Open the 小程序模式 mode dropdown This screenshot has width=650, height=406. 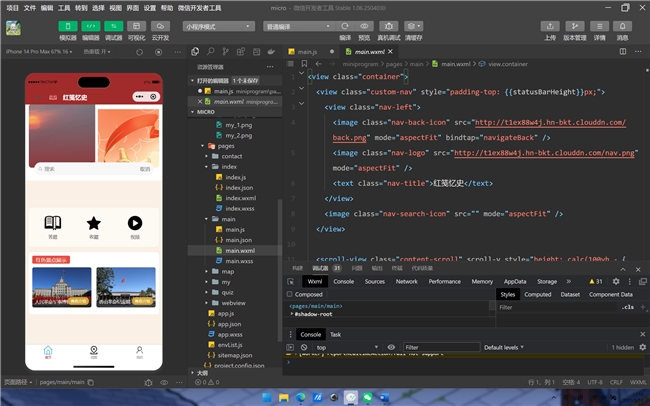click(217, 27)
